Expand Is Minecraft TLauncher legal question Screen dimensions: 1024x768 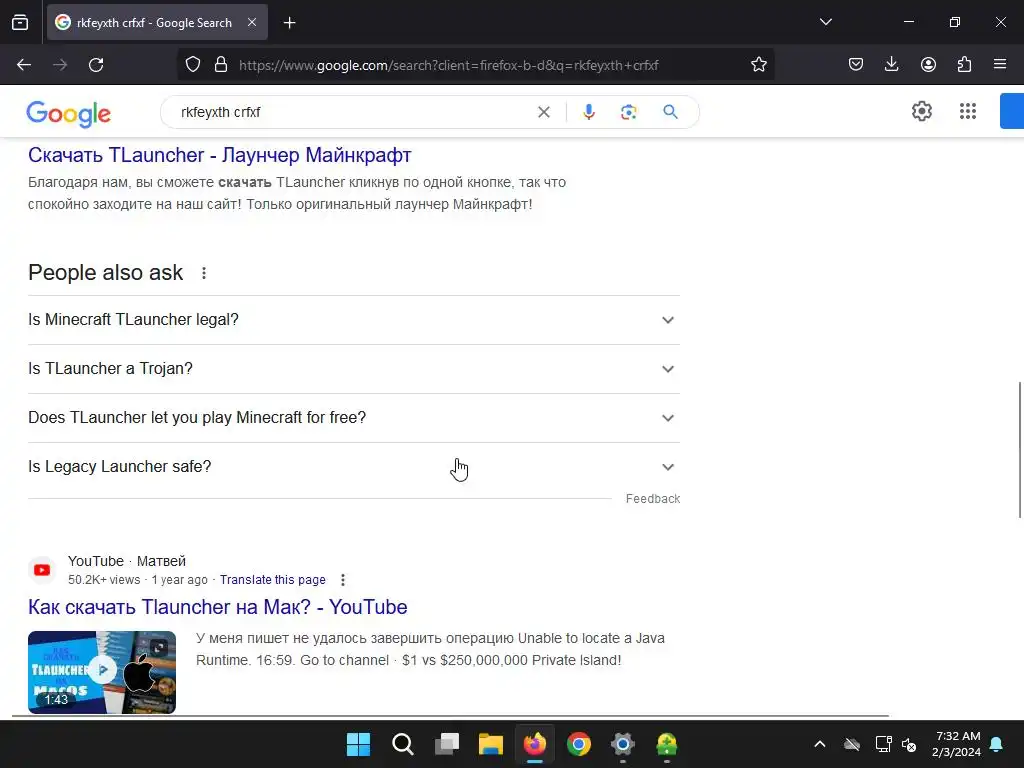tap(354, 320)
